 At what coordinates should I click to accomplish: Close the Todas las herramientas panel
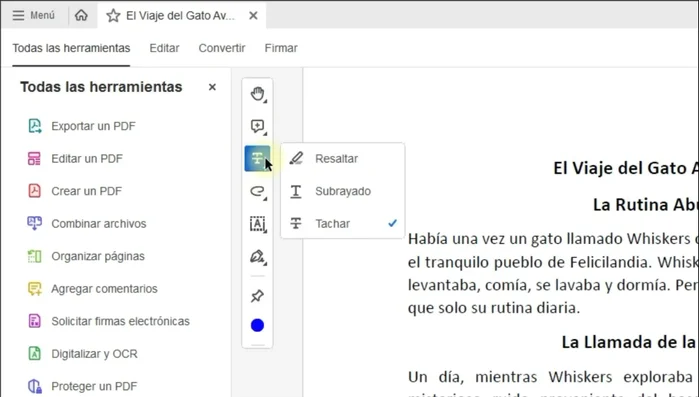pos(212,87)
